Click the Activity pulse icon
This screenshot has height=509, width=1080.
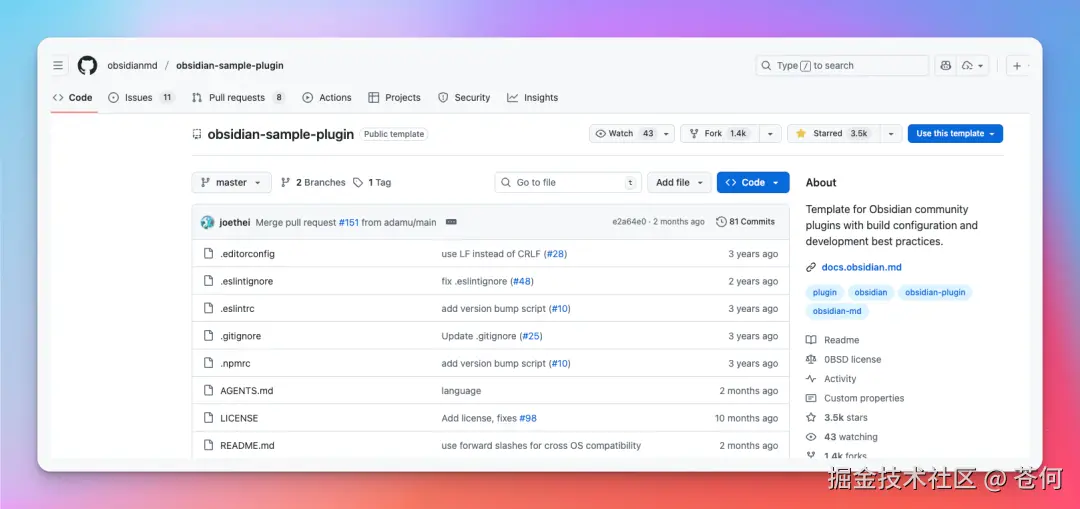pyautogui.click(x=811, y=378)
